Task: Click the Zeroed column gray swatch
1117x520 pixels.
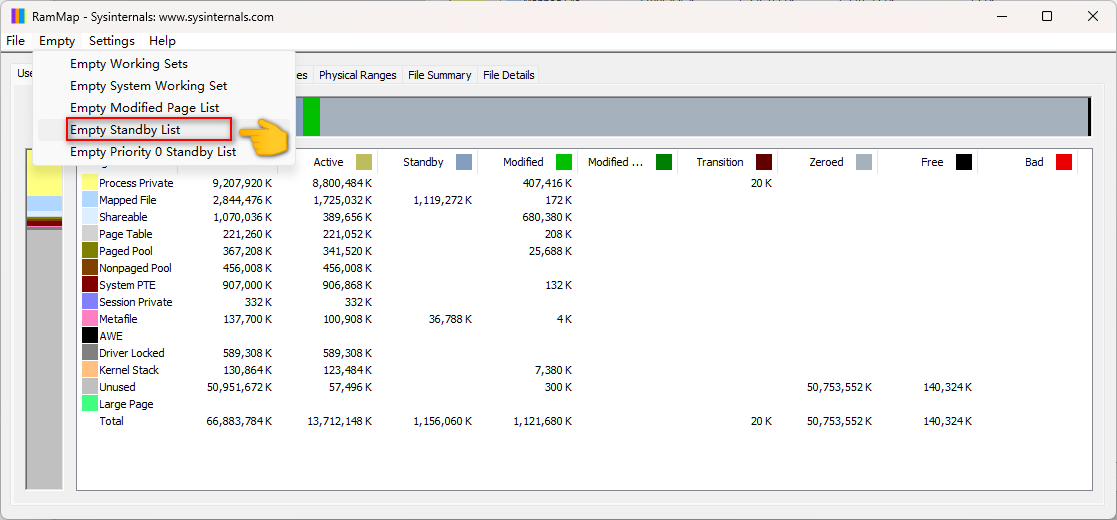Action: [863, 162]
